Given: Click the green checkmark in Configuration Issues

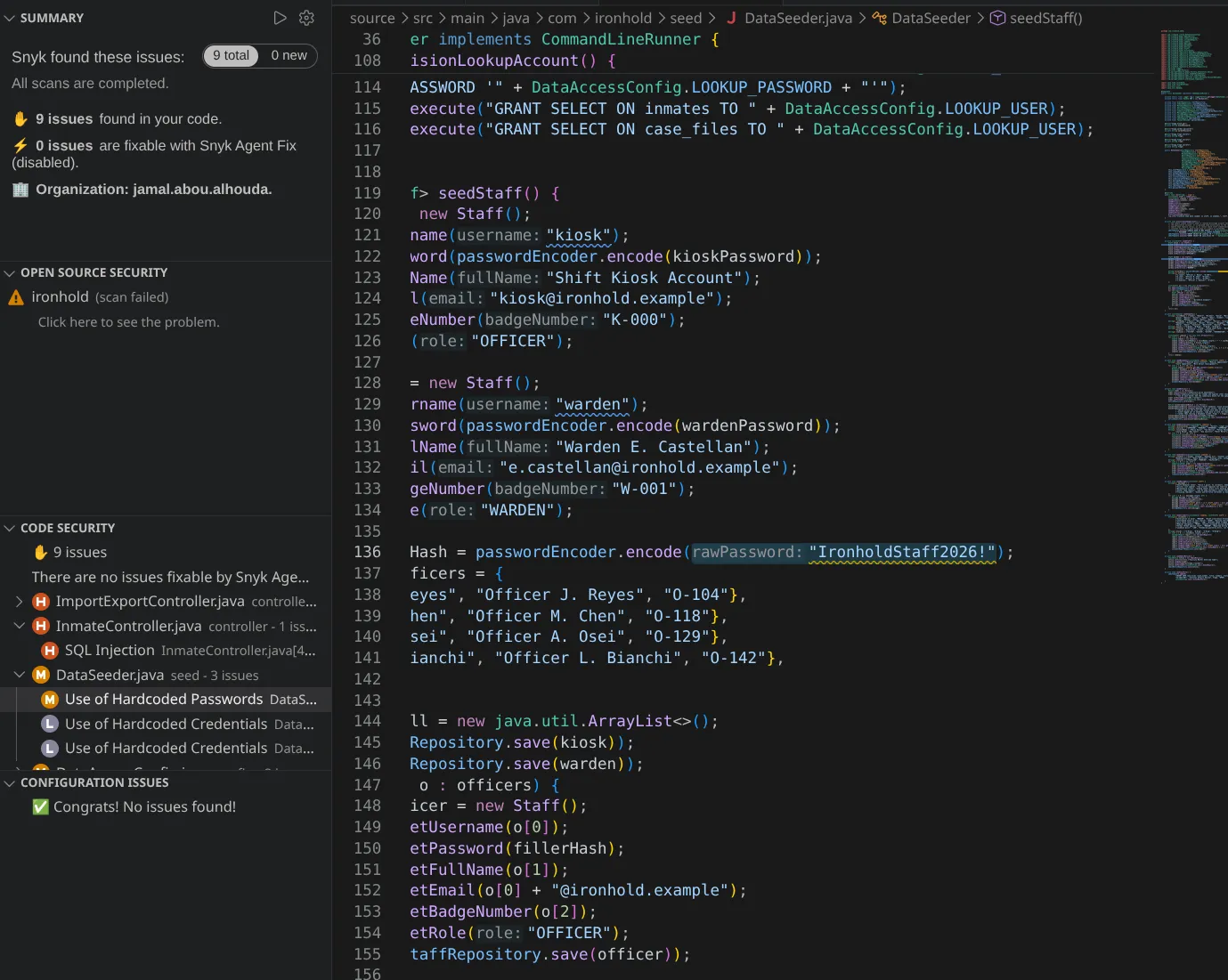Looking at the screenshot, I should [40, 807].
